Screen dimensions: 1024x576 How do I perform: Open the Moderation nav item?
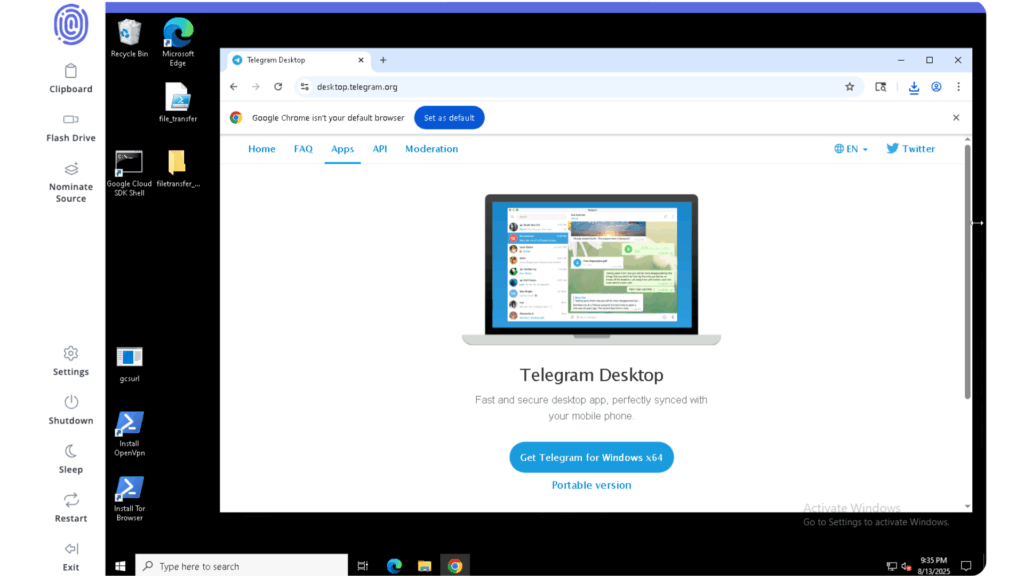[432, 149]
